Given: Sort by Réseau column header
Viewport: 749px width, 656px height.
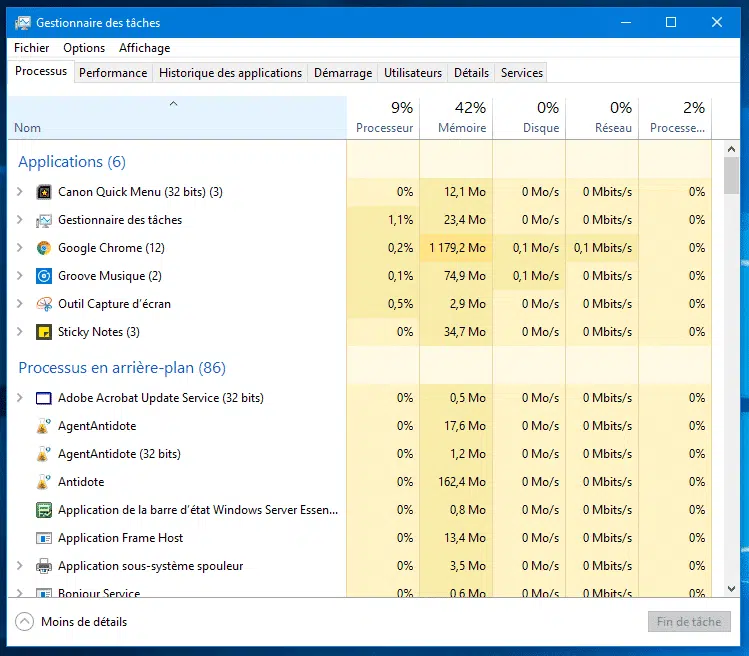Looking at the screenshot, I should click(x=602, y=118).
